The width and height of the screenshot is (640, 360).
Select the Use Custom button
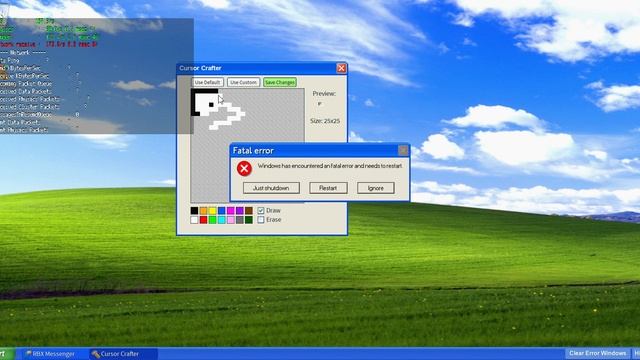pyautogui.click(x=243, y=82)
